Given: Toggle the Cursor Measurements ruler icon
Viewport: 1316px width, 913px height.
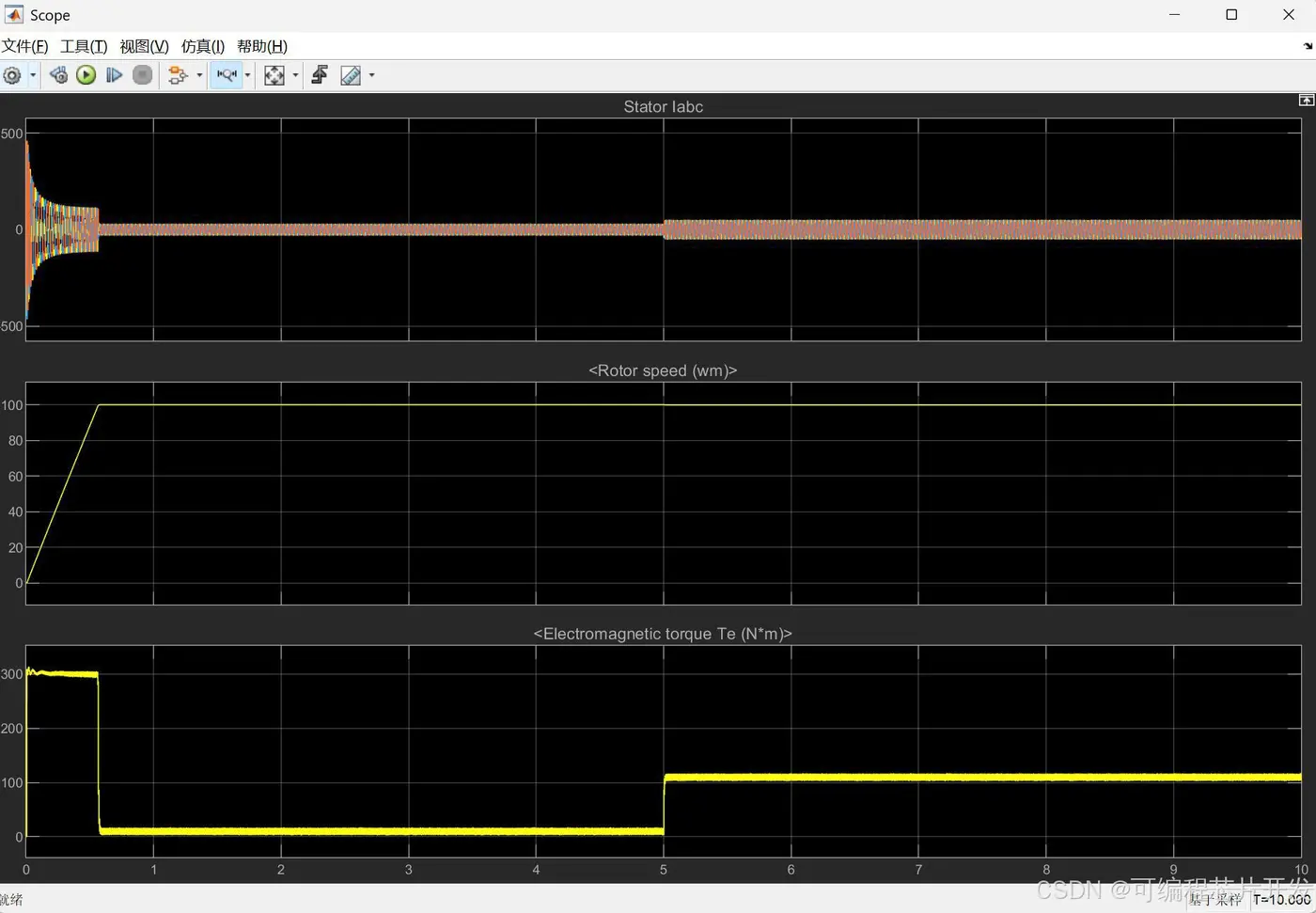Looking at the screenshot, I should tap(351, 75).
